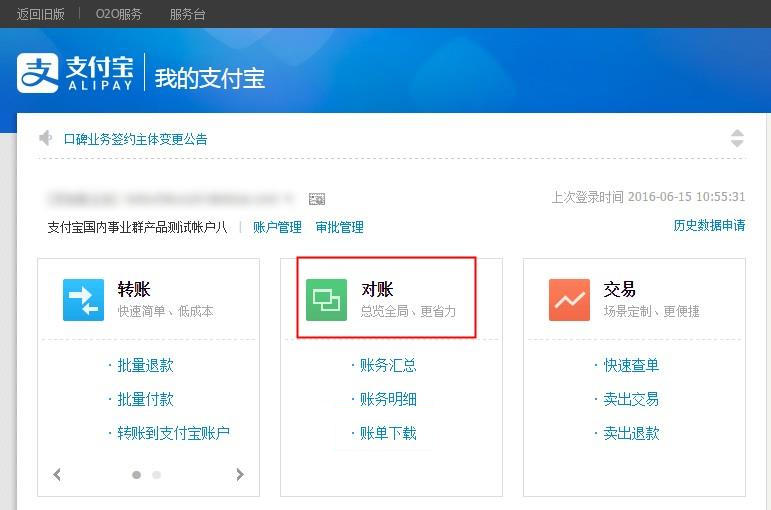Show previous announcement with the up arrow
The width and height of the screenshot is (771, 510).
point(737,133)
